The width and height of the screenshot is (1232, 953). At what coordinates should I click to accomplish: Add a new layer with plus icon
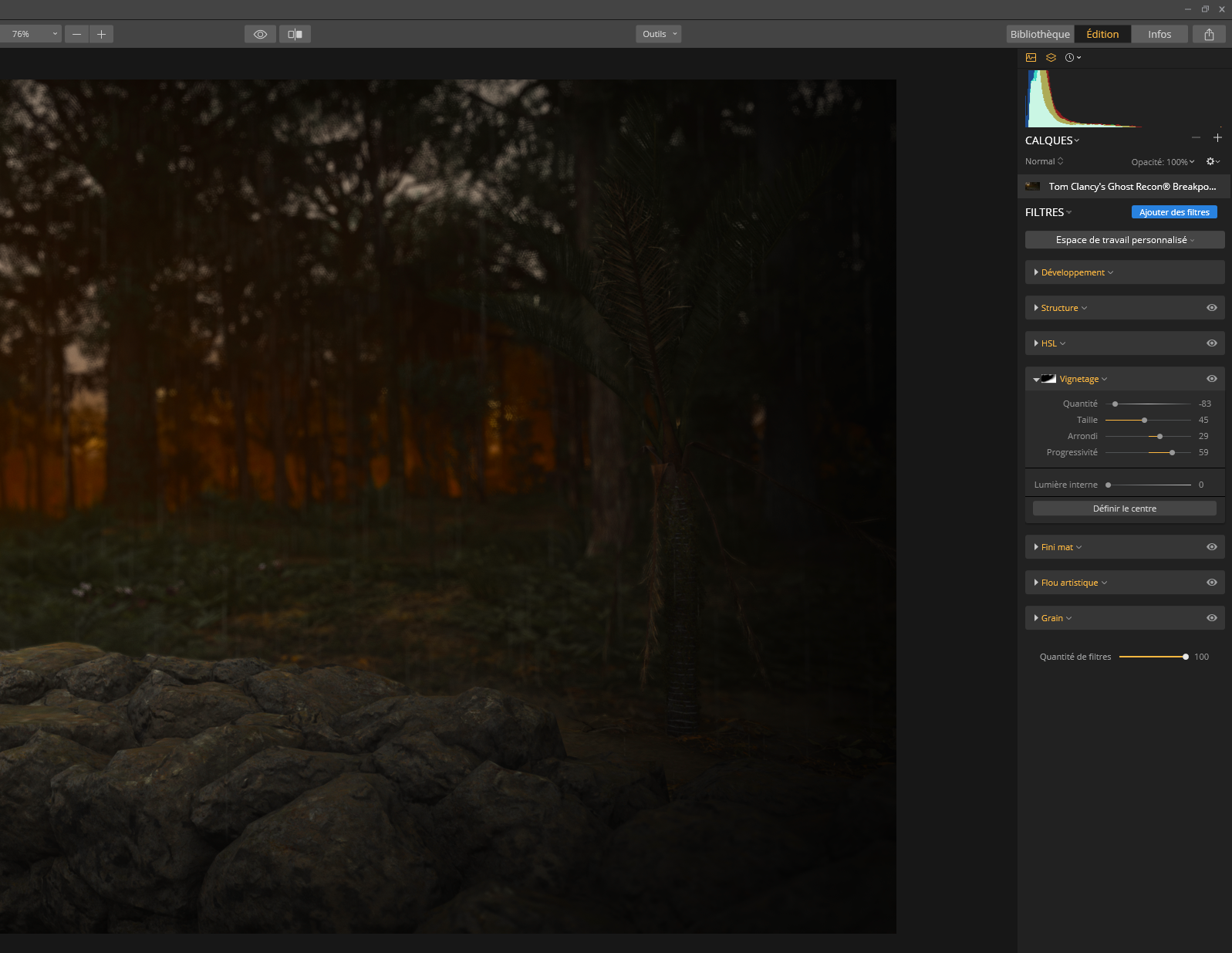[1217, 137]
